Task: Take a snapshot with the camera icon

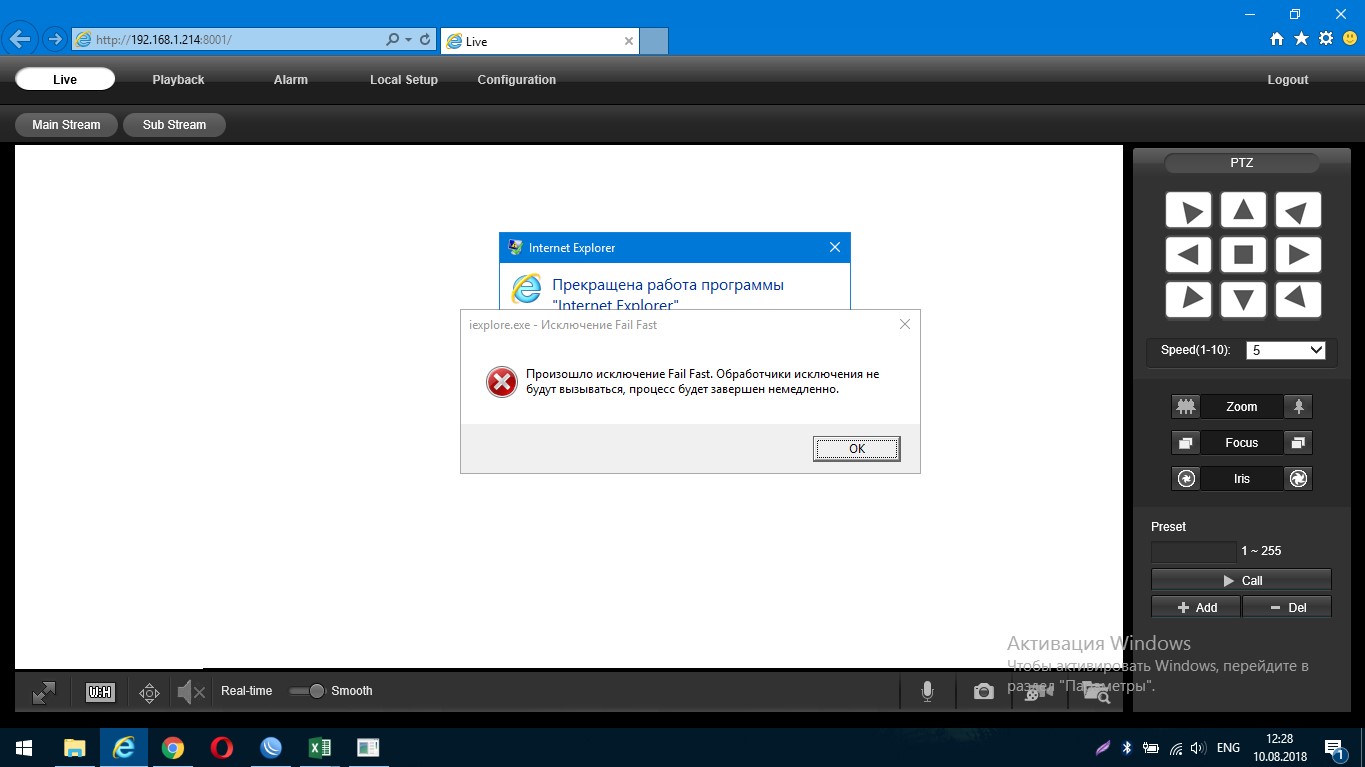Action: (983, 692)
